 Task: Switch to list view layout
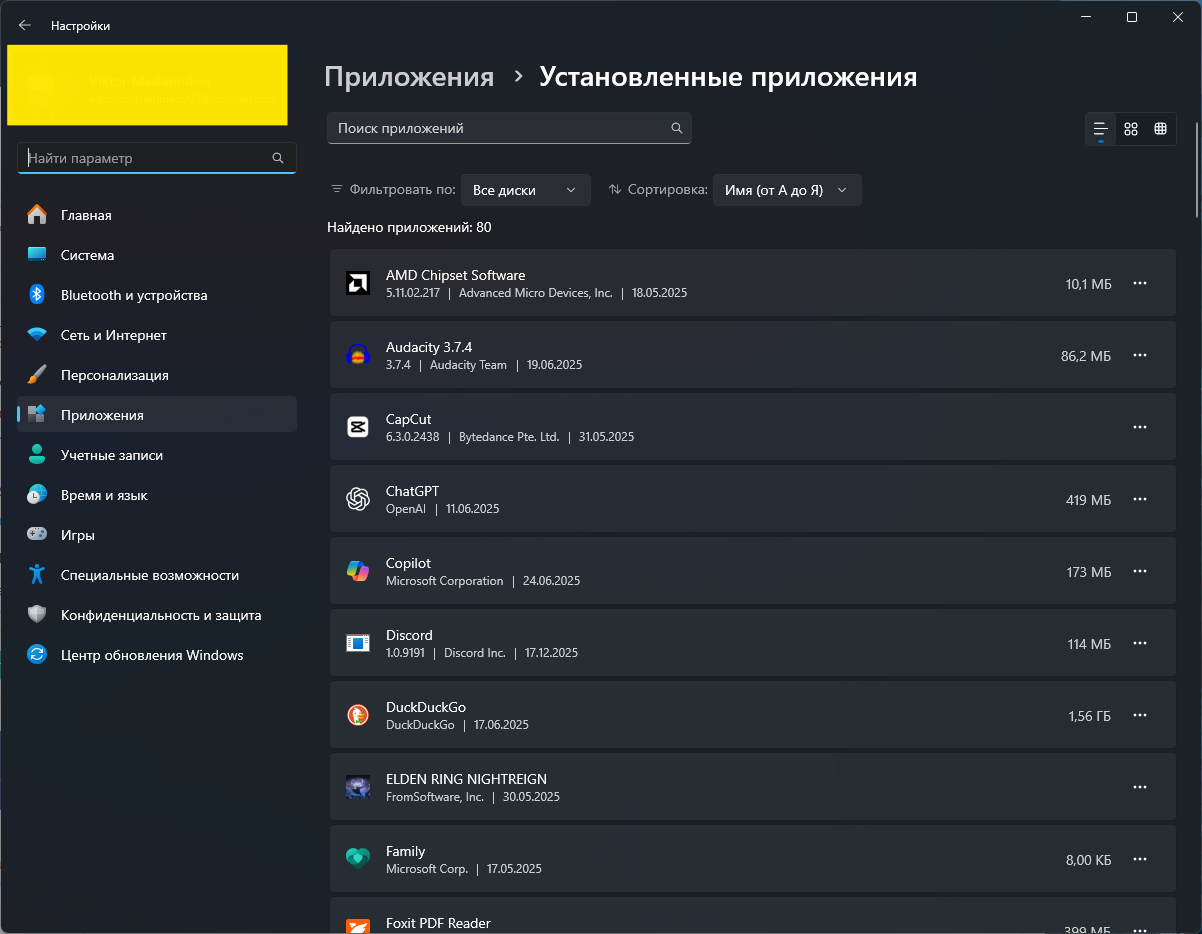[1101, 129]
